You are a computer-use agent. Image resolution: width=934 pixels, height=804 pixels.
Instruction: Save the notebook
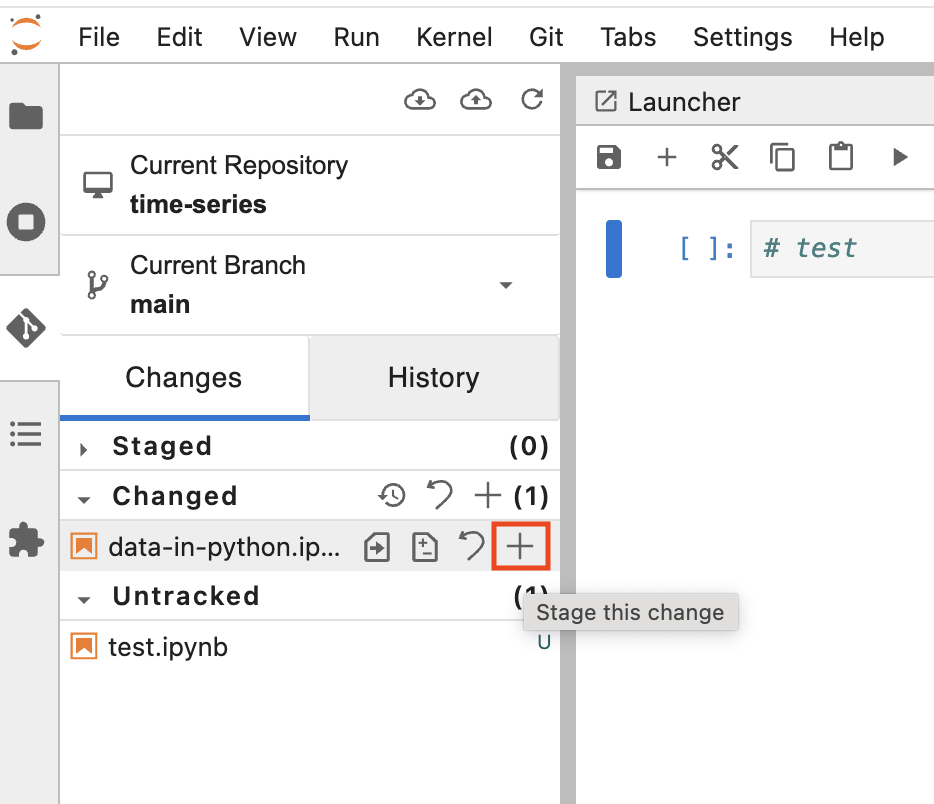tap(608, 157)
